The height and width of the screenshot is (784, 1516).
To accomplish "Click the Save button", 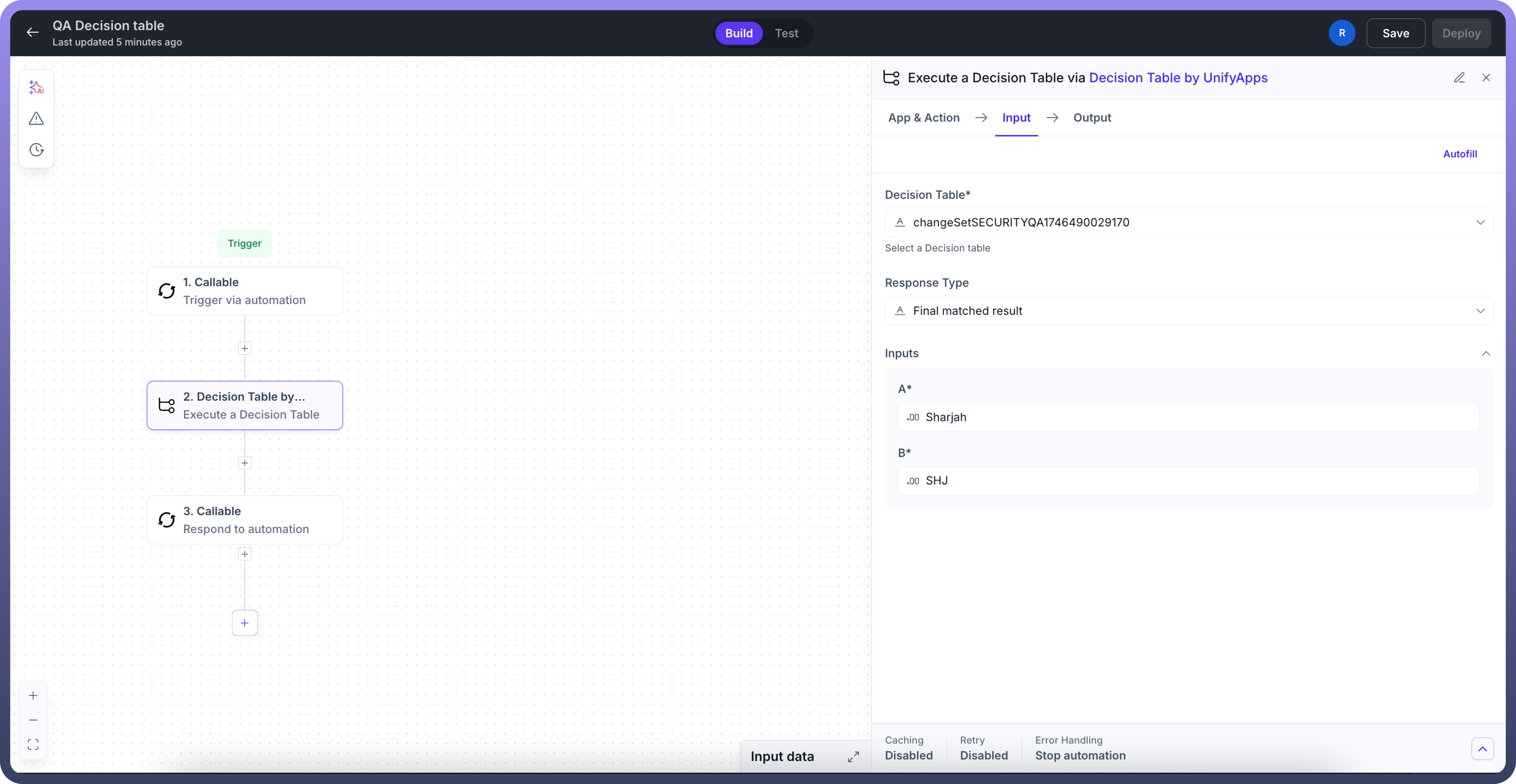I will click(1395, 33).
